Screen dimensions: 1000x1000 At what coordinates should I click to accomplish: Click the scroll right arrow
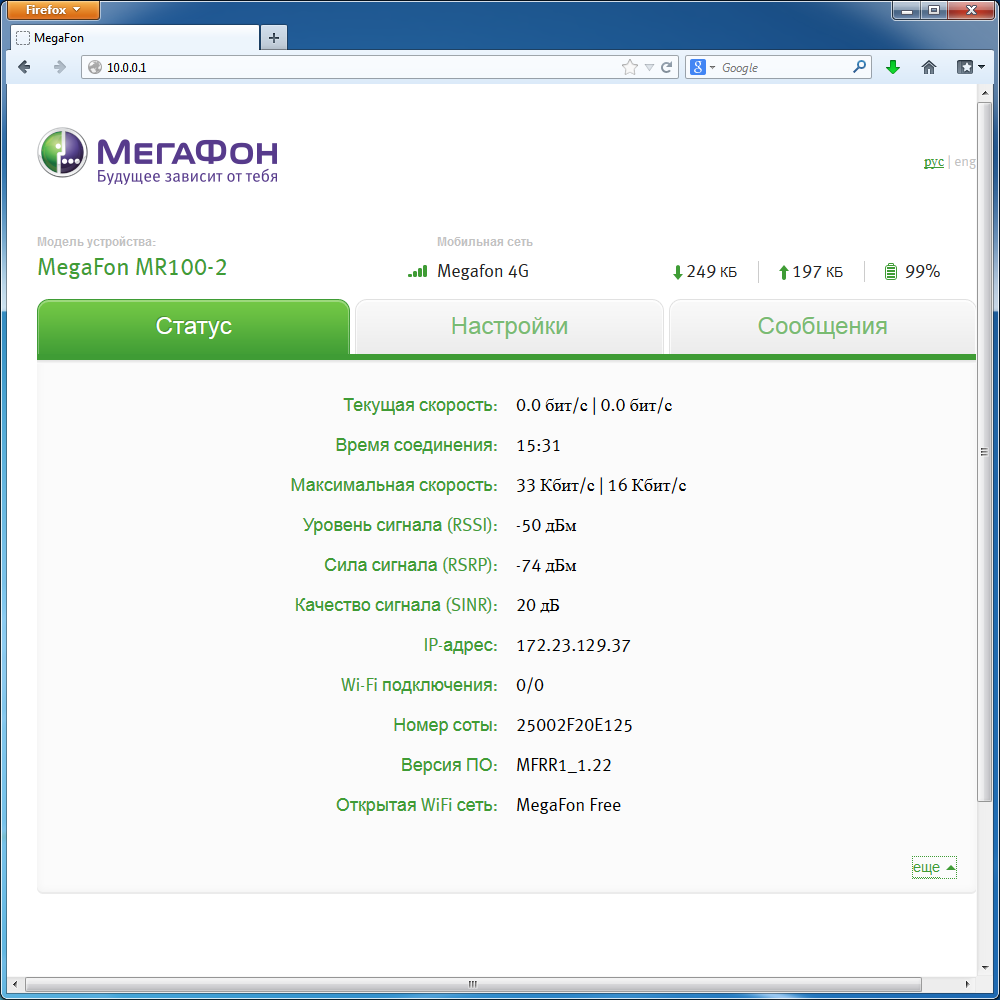click(x=968, y=984)
